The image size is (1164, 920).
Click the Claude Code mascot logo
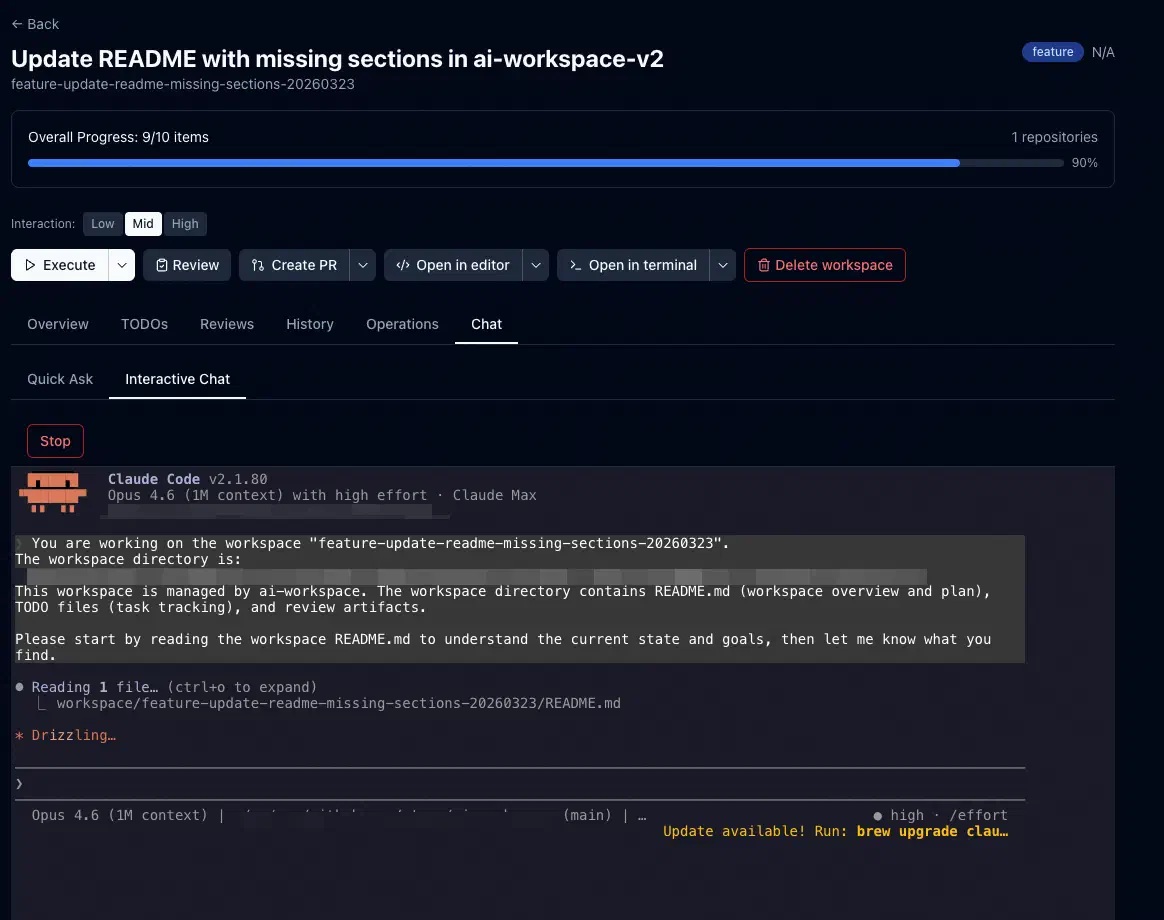pyautogui.click(x=53, y=490)
